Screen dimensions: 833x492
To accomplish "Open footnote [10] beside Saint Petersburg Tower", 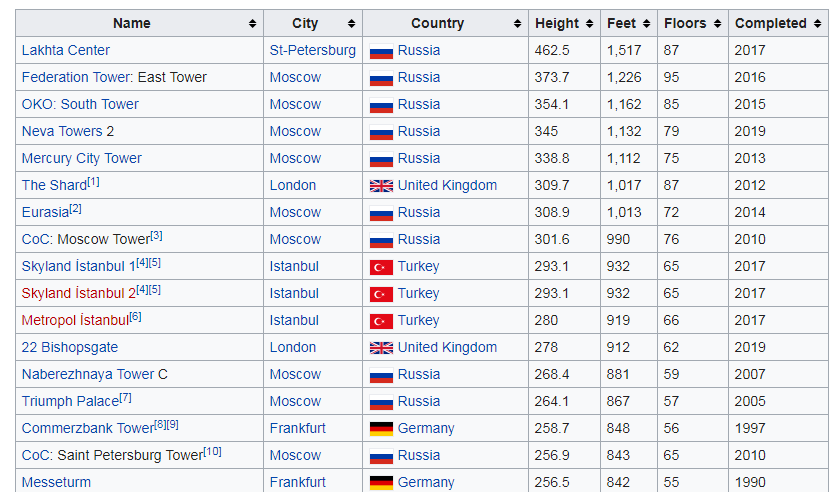I will click(x=212, y=452).
